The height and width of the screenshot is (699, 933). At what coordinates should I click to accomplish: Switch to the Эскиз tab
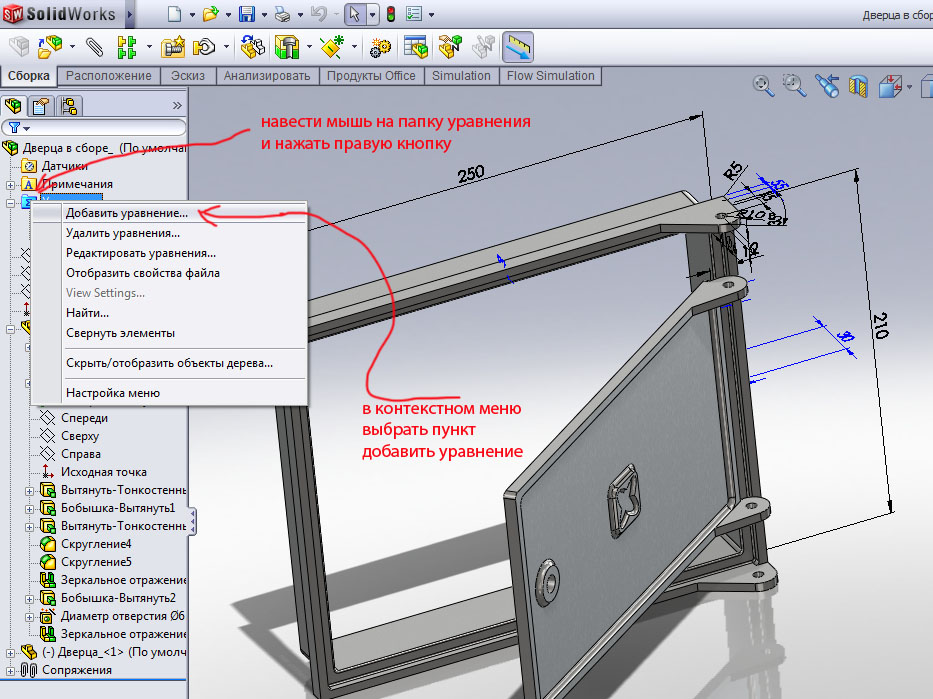pos(188,76)
